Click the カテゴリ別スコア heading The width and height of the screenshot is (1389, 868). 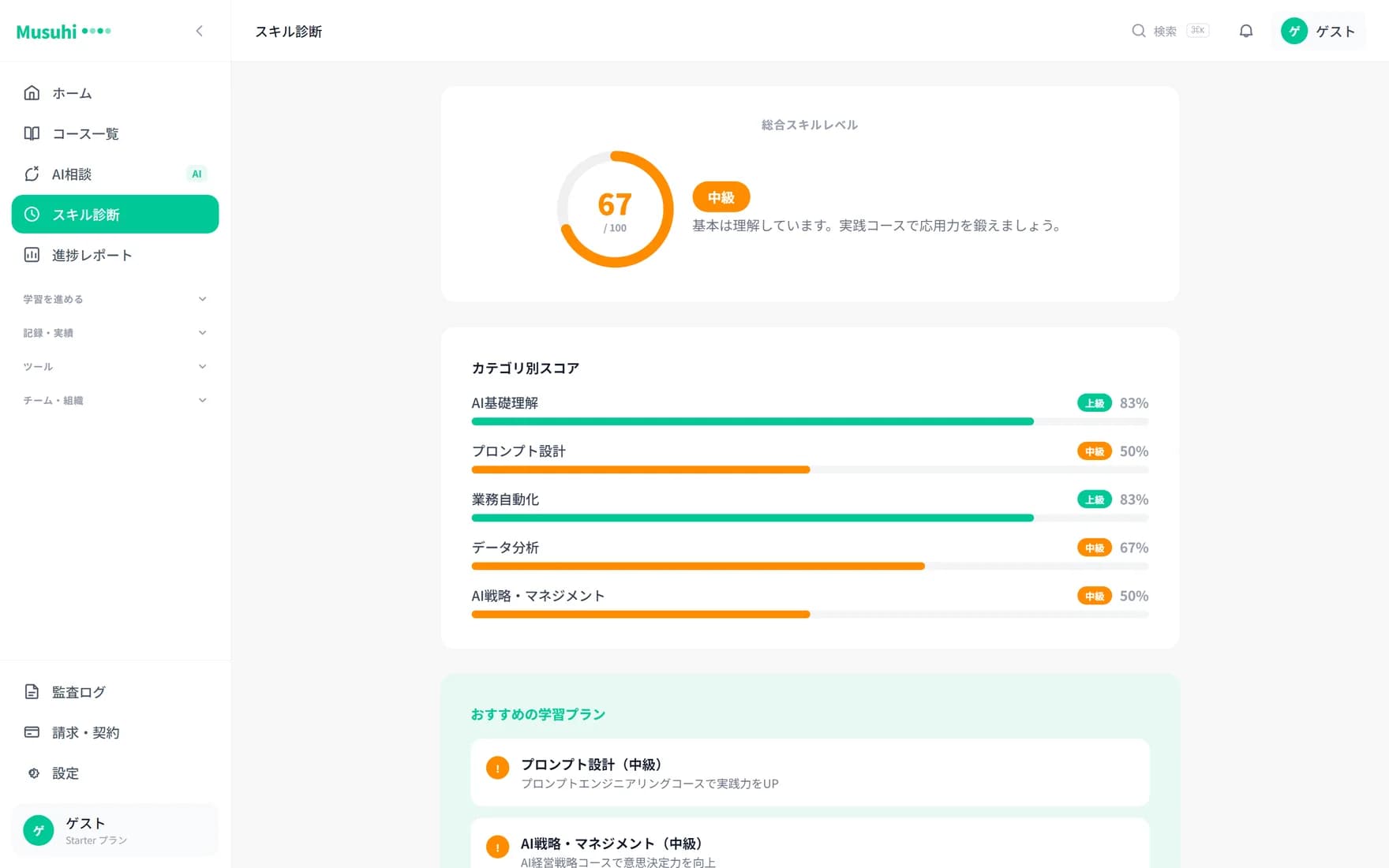coord(526,368)
